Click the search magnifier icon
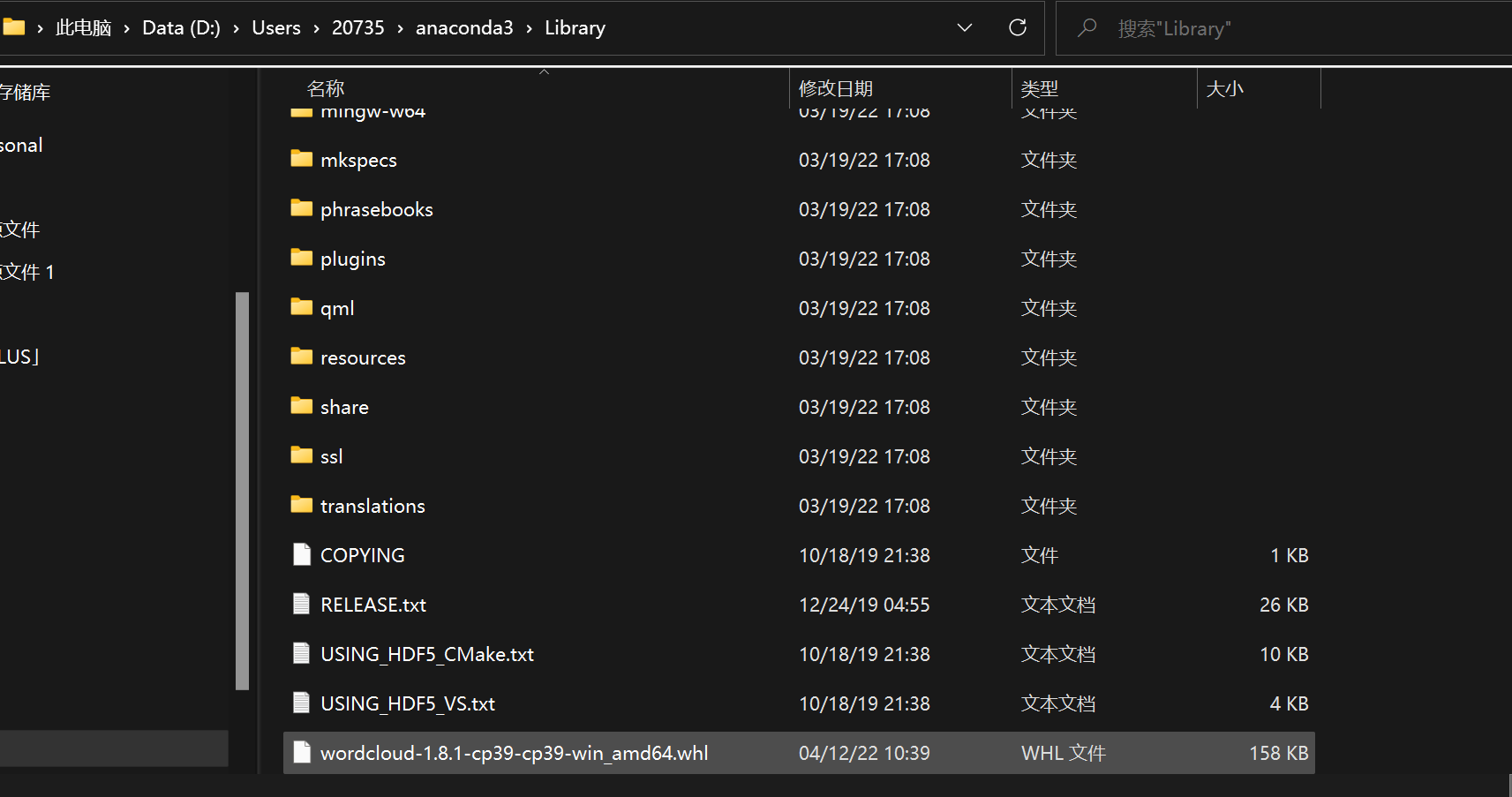 tap(1087, 27)
